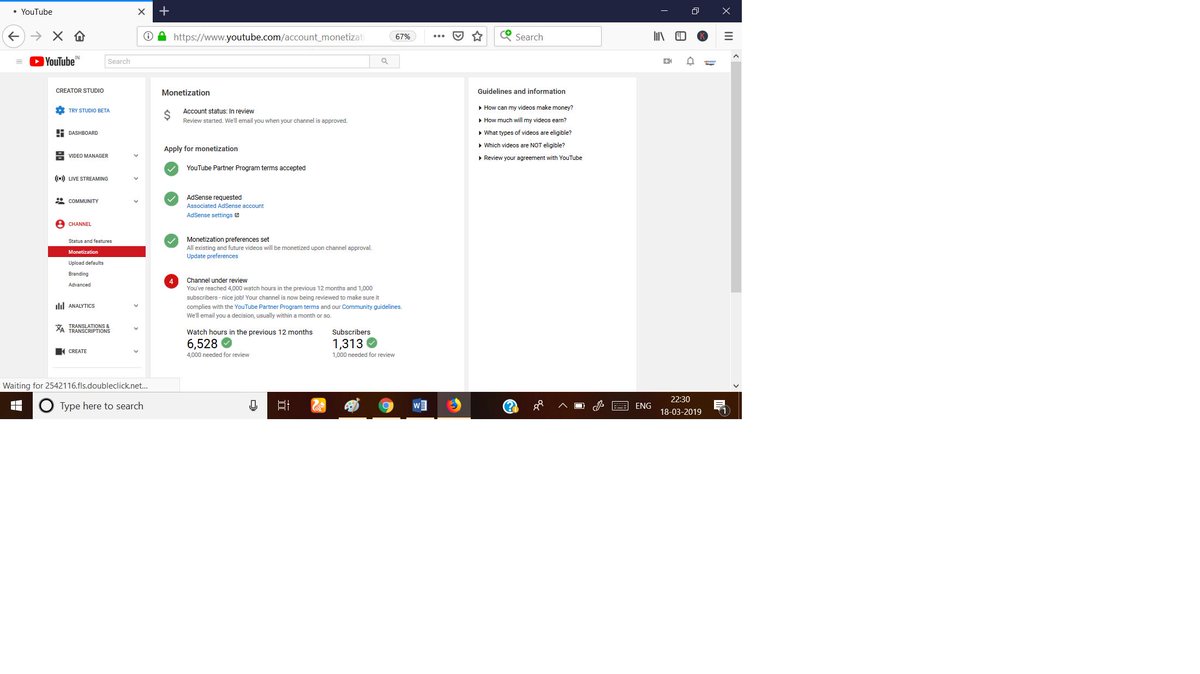Open the YouTube Partner Program terms link
Screen dimensions: 1200x674
pos(276,307)
